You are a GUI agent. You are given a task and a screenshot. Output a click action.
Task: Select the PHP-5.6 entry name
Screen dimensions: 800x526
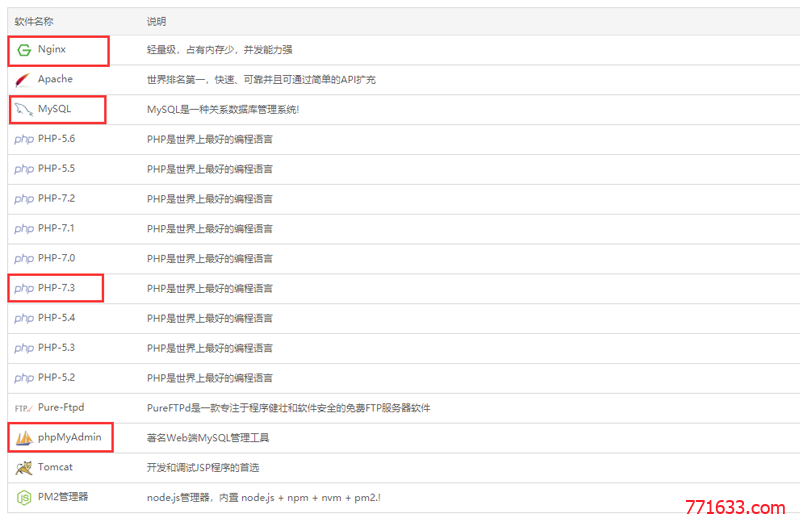[56, 139]
